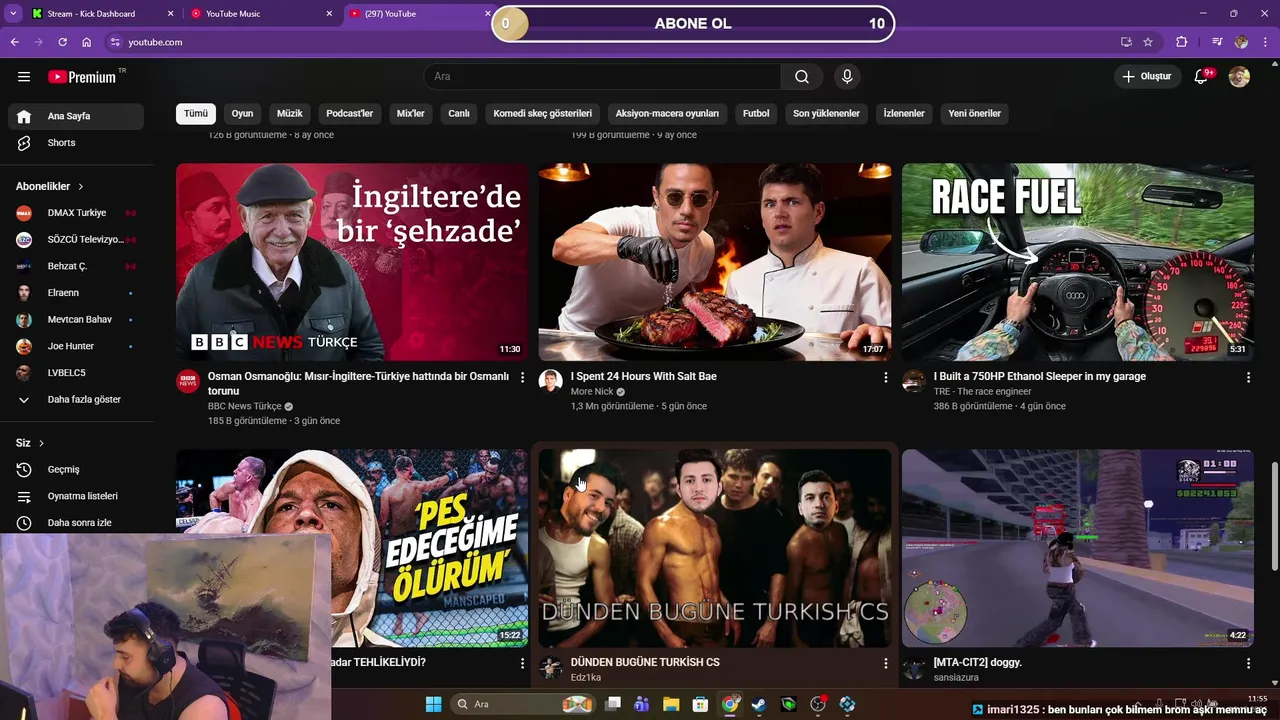
Task: Start voice search with the microphone
Action: tap(847, 77)
